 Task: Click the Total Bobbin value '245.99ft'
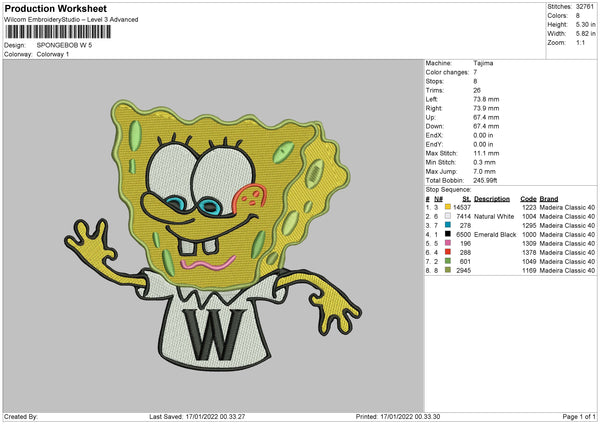click(485, 180)
